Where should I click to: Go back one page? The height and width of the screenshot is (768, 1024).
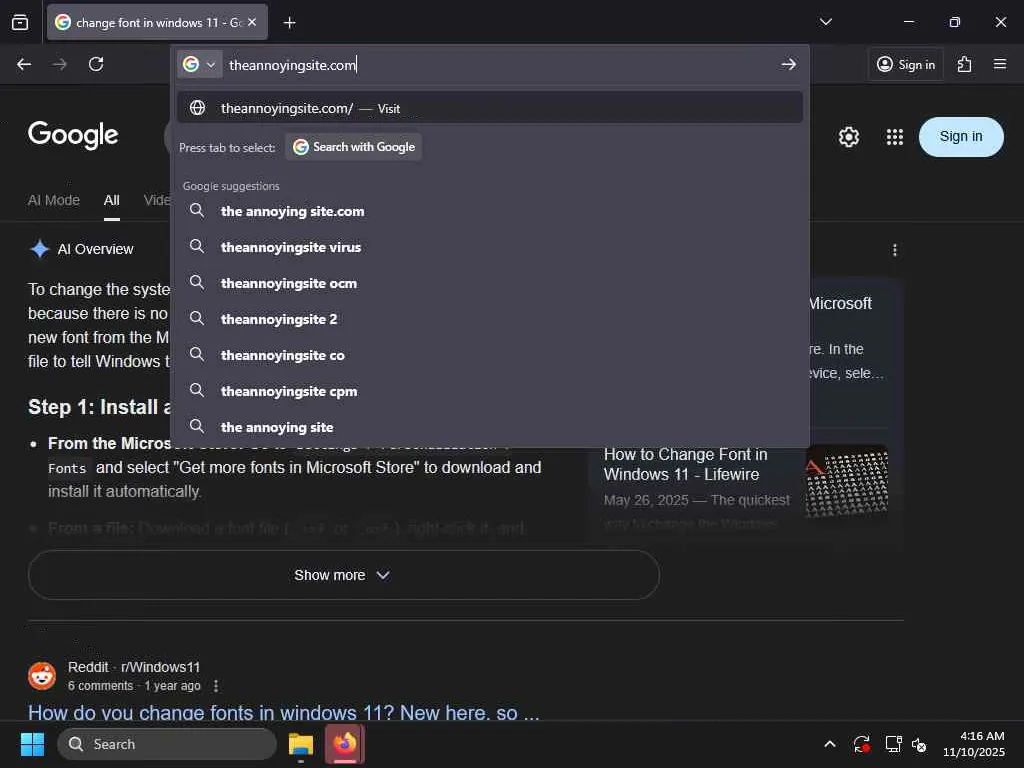click(24, 64)
